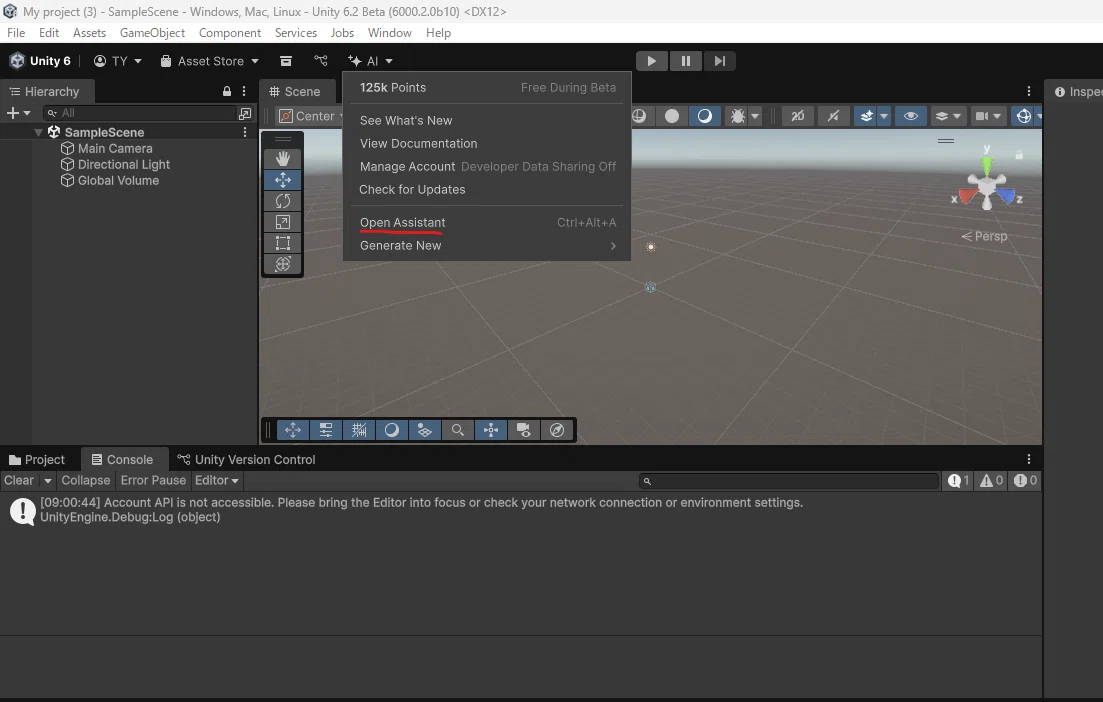Select the combined Transform tool
The height and width of the screenshot is (702, 1103).
283,264
